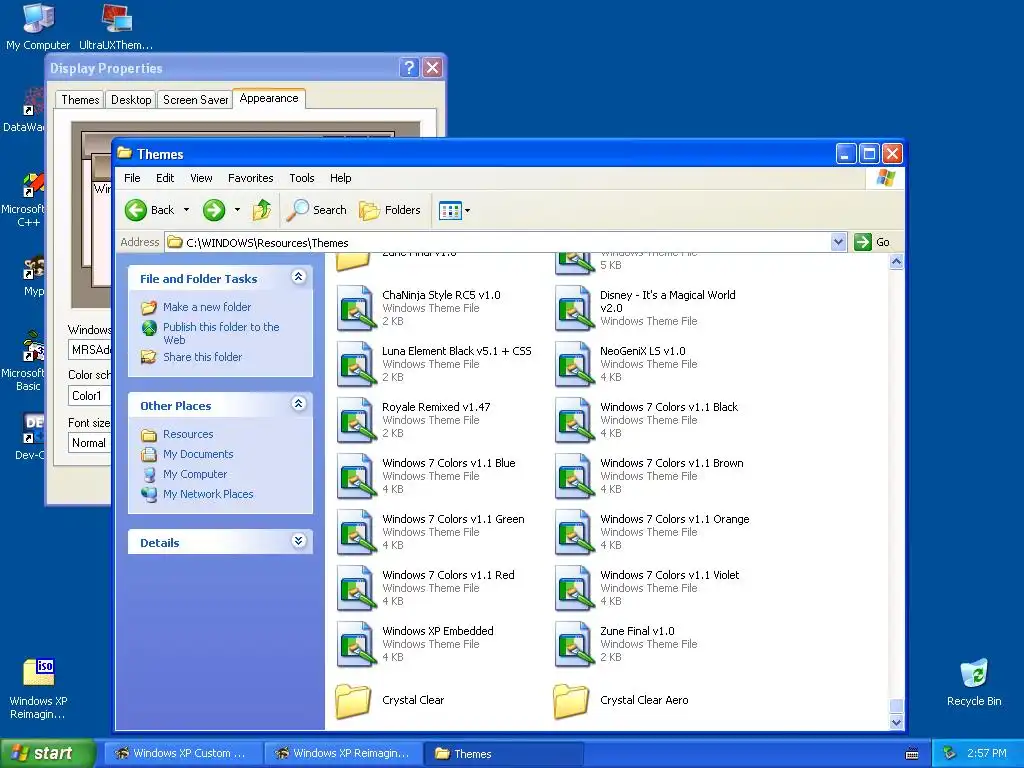This screenshot has width=1024, height=768.
Task: Select Windows 7 Colors v1.1 Orange icon
Action: (575, 533)
